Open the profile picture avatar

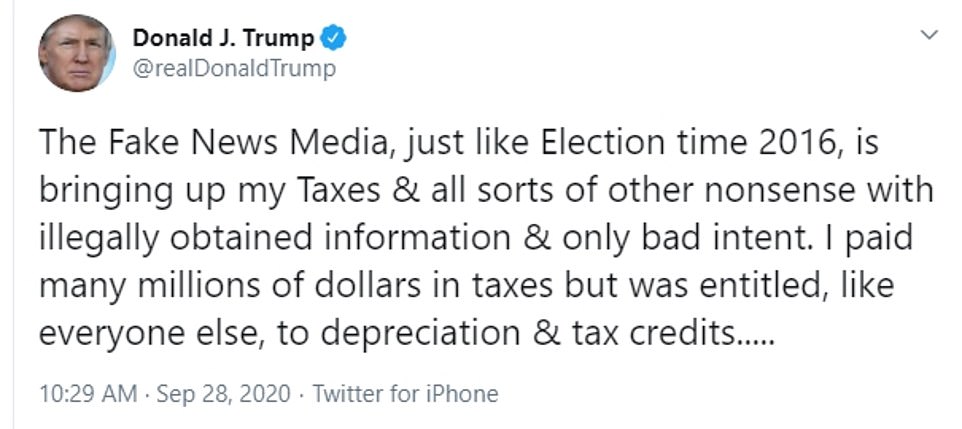[x=77, y=54]
